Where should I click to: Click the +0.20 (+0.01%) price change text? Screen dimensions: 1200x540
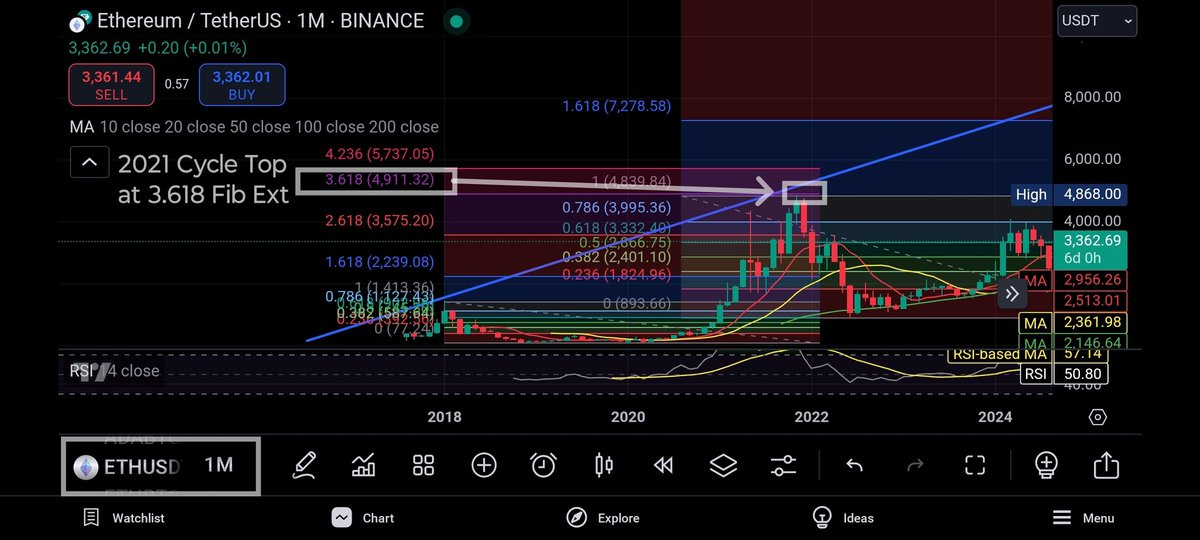coord(192,47)
